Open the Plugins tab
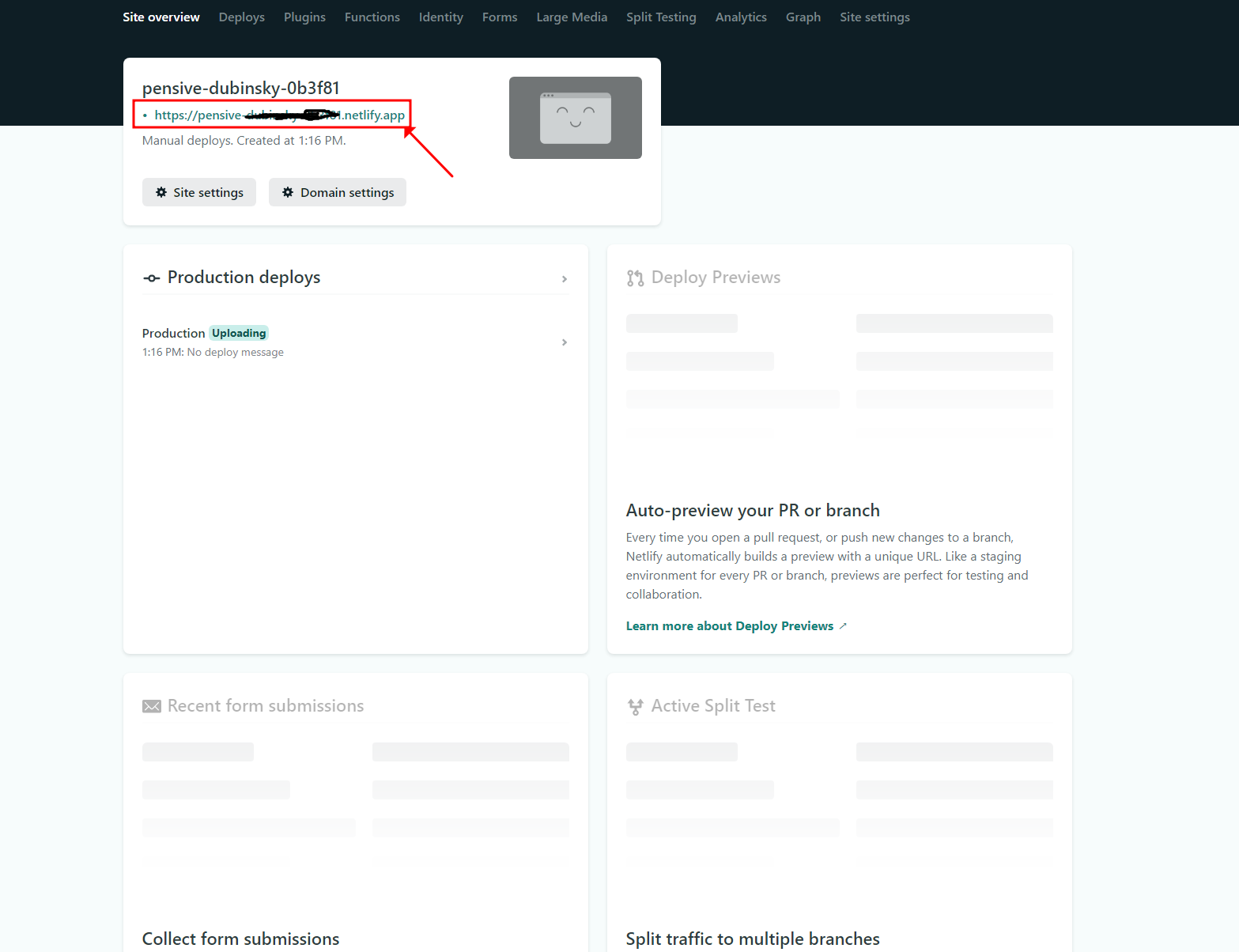Screen dimensions: 1239x952 [x=304, y=17]
